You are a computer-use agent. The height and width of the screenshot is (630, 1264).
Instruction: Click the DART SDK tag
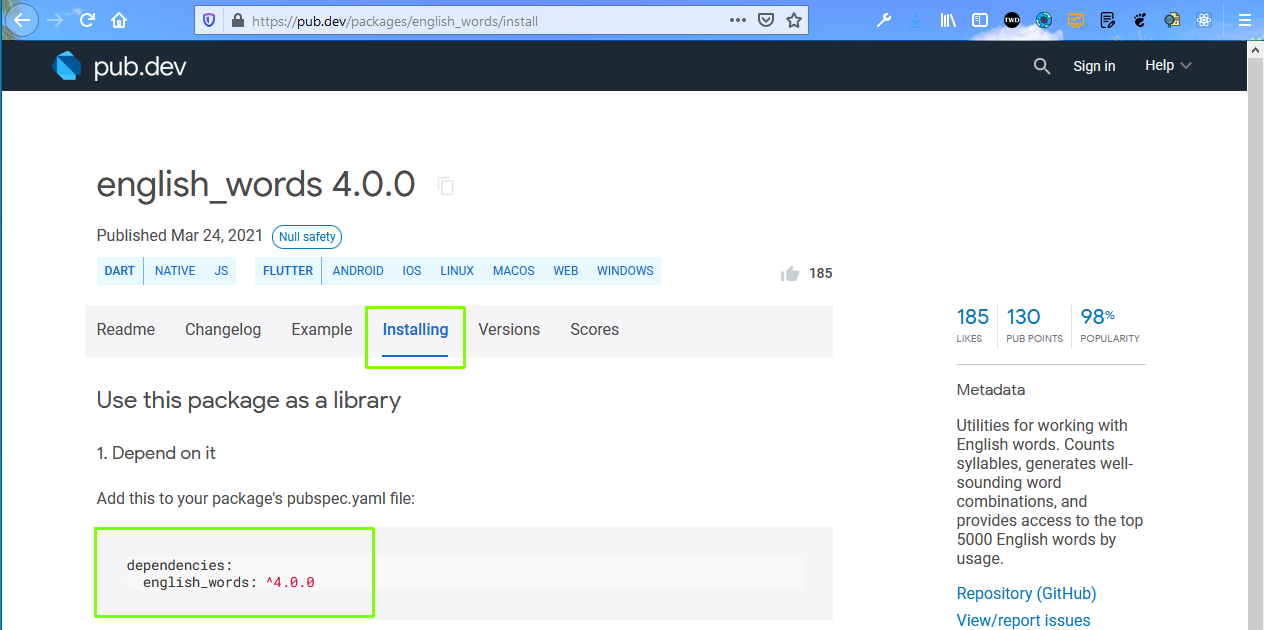click(x=120, y=271)
